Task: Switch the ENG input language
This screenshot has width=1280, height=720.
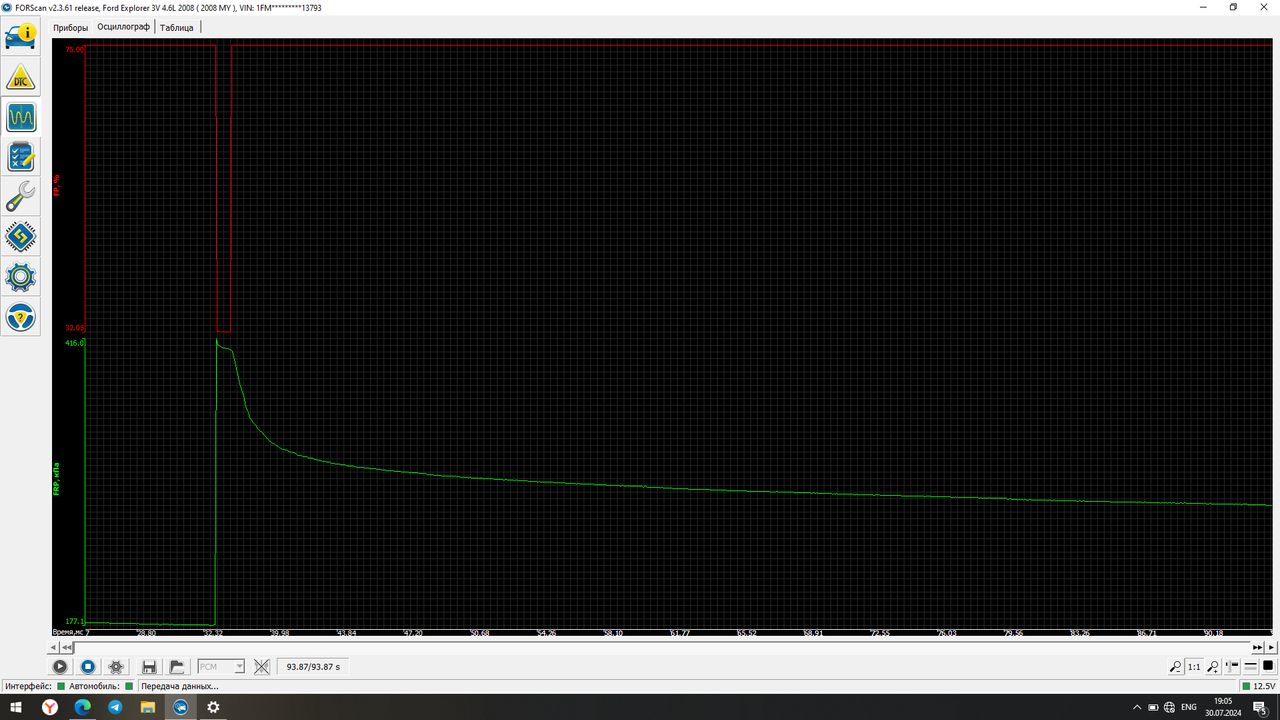Action: pos(1189,707)
